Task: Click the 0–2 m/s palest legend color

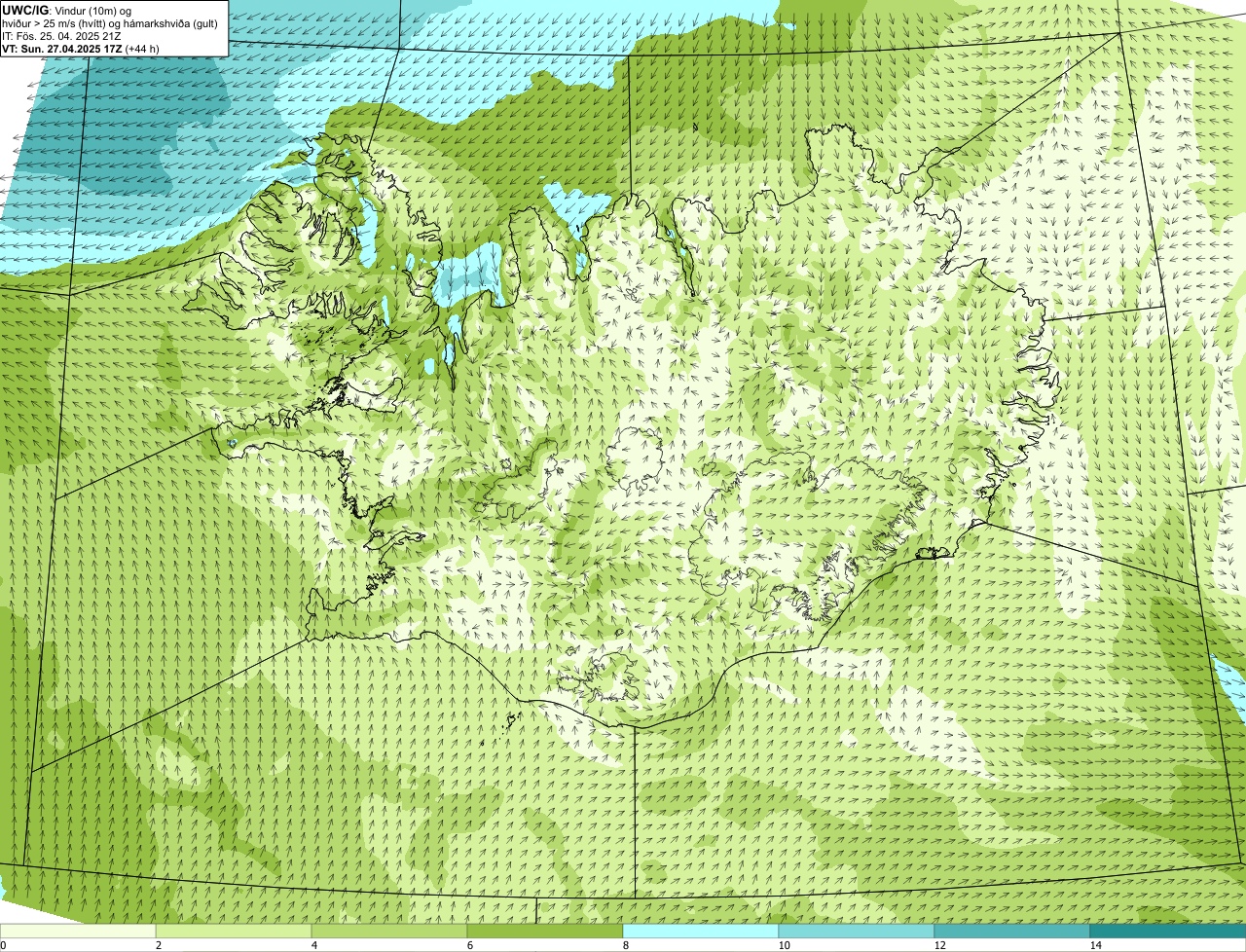Action: click(x=78, y=931)
